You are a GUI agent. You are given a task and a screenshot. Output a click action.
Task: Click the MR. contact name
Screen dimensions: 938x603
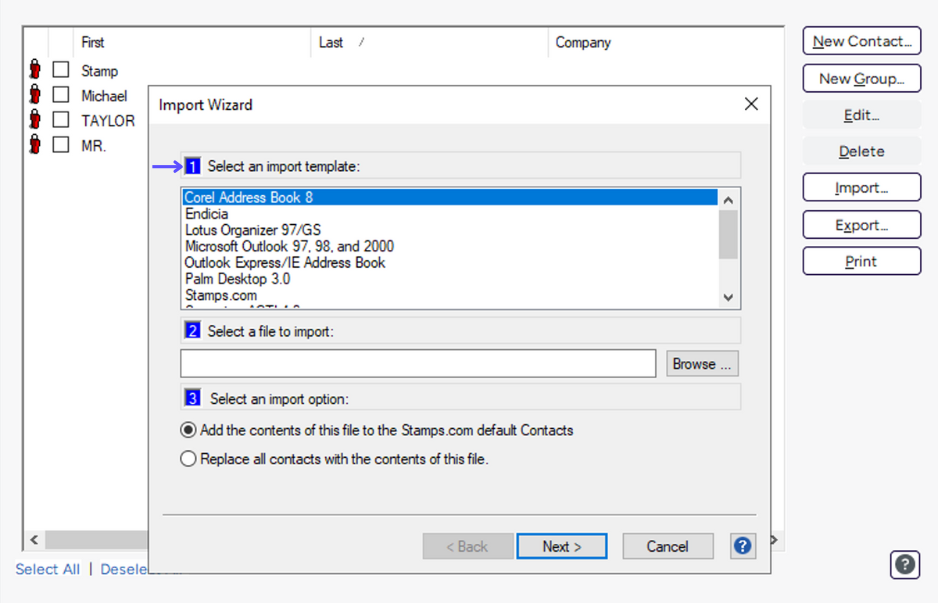[93, 146]
